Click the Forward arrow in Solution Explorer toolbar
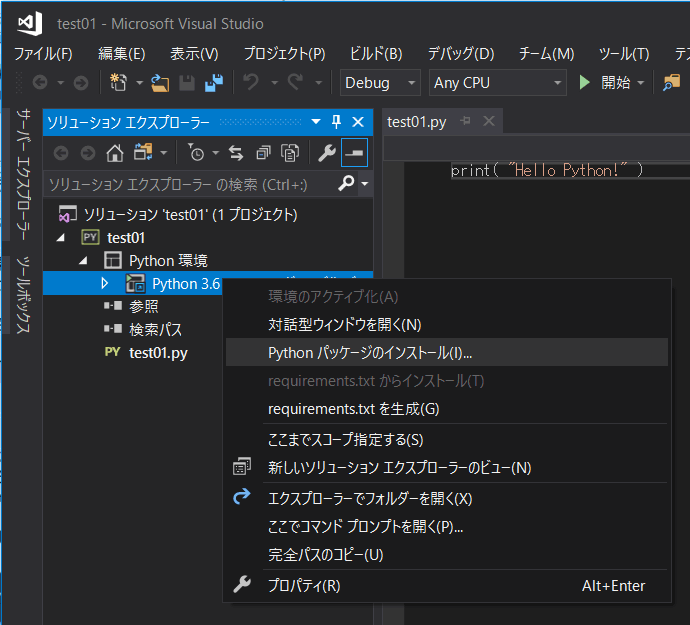 point(88,153)
